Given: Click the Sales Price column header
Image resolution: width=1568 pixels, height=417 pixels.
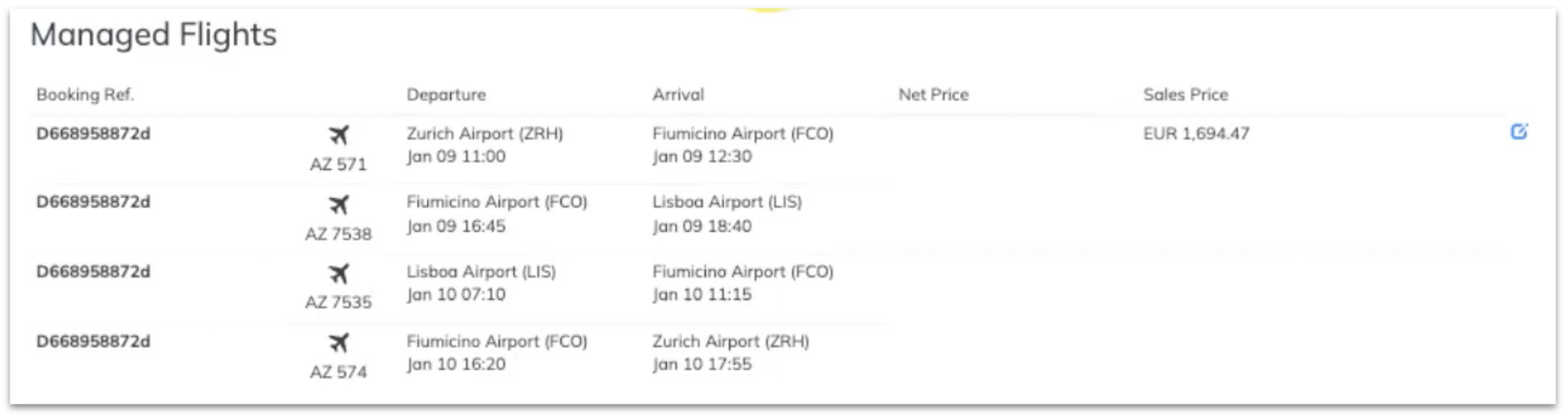Looking at the screenshot, I should coord(1186,94).
